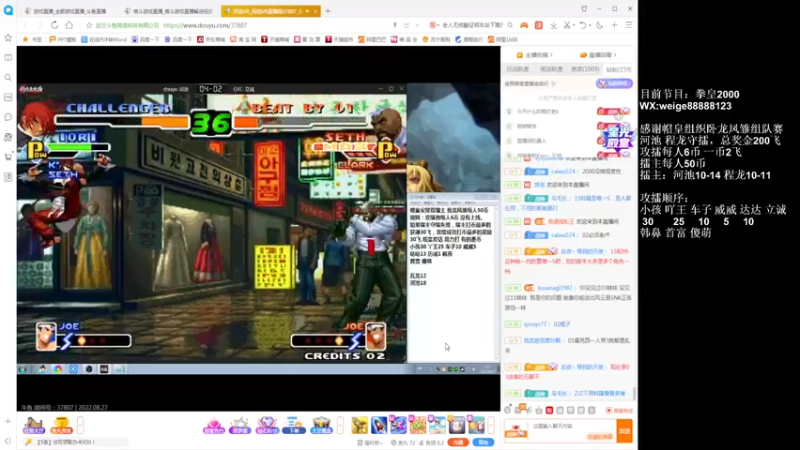The image size is (800, 450).
Task: Open the sidebar search icon
Action: 8,78
